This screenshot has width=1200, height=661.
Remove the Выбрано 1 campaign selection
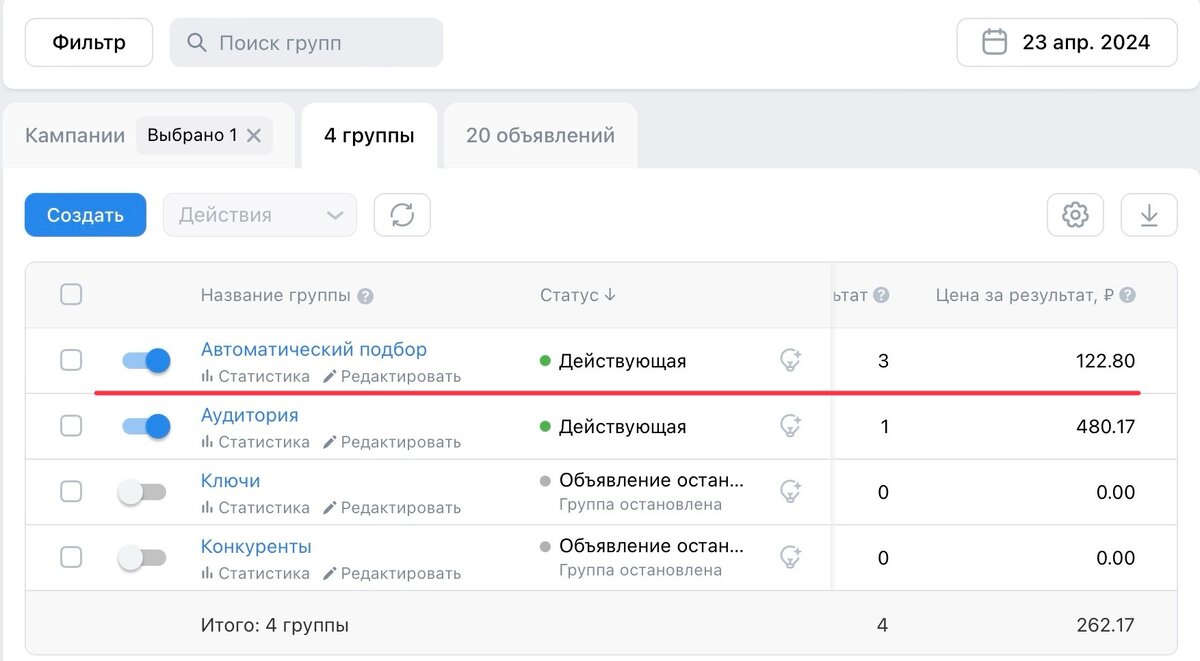click(x=254, y=136)
